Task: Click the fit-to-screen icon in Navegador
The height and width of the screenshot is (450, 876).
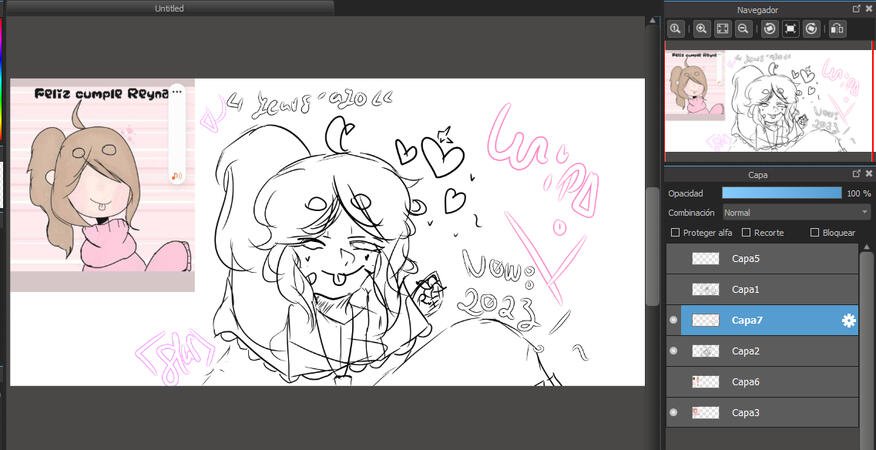Action: 723,29
